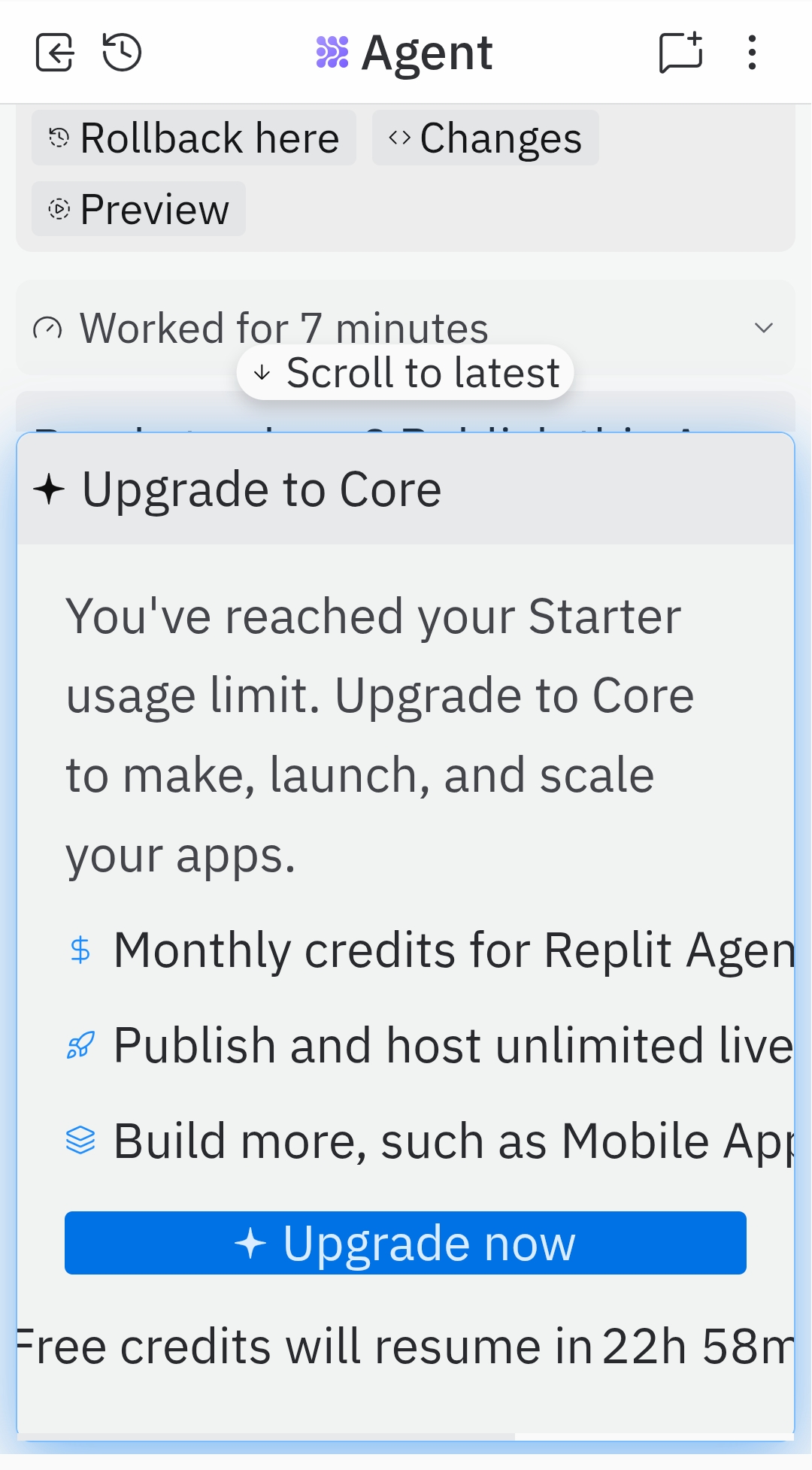812x1470 pixels.
Task: Click the Free credits will resume text
Action: coord(406,1346)
